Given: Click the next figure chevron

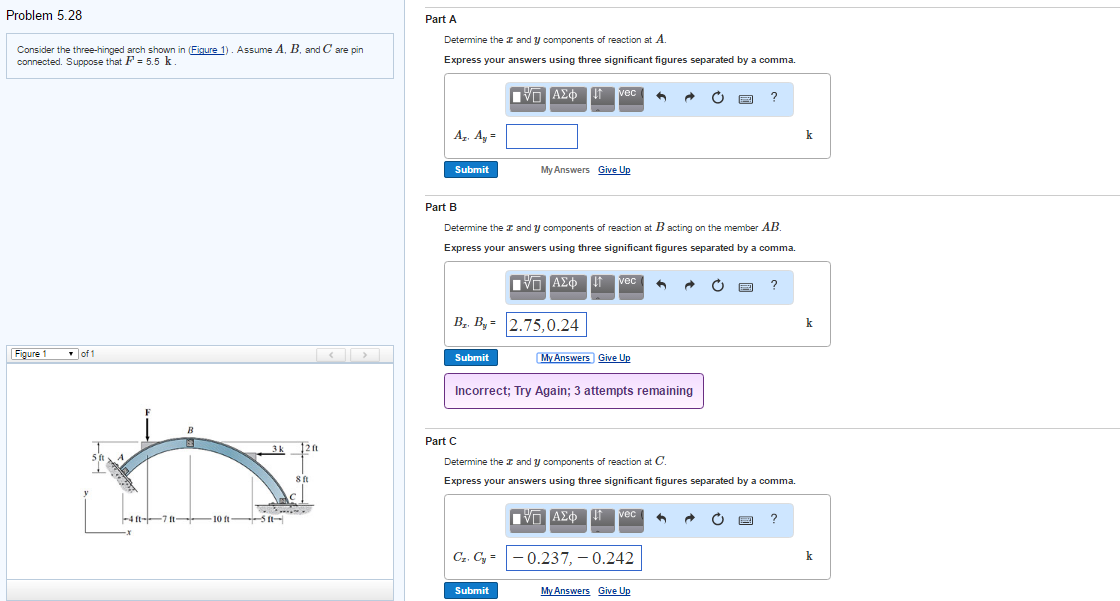Looking at the screenshot, I should (x=365, y=353).
